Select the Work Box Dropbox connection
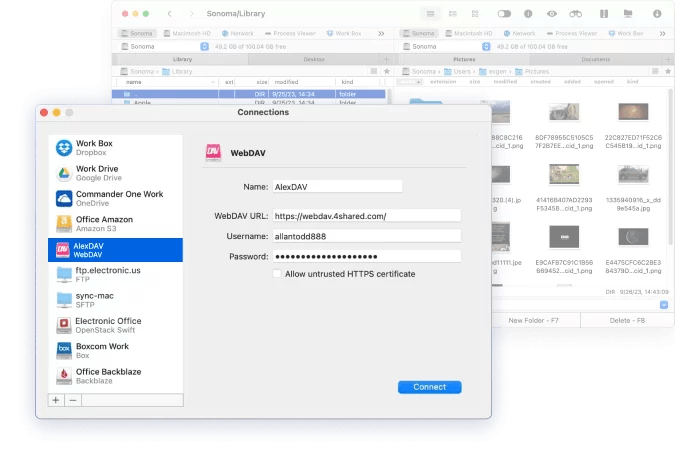Screen dimensions: 675x452 115,148
